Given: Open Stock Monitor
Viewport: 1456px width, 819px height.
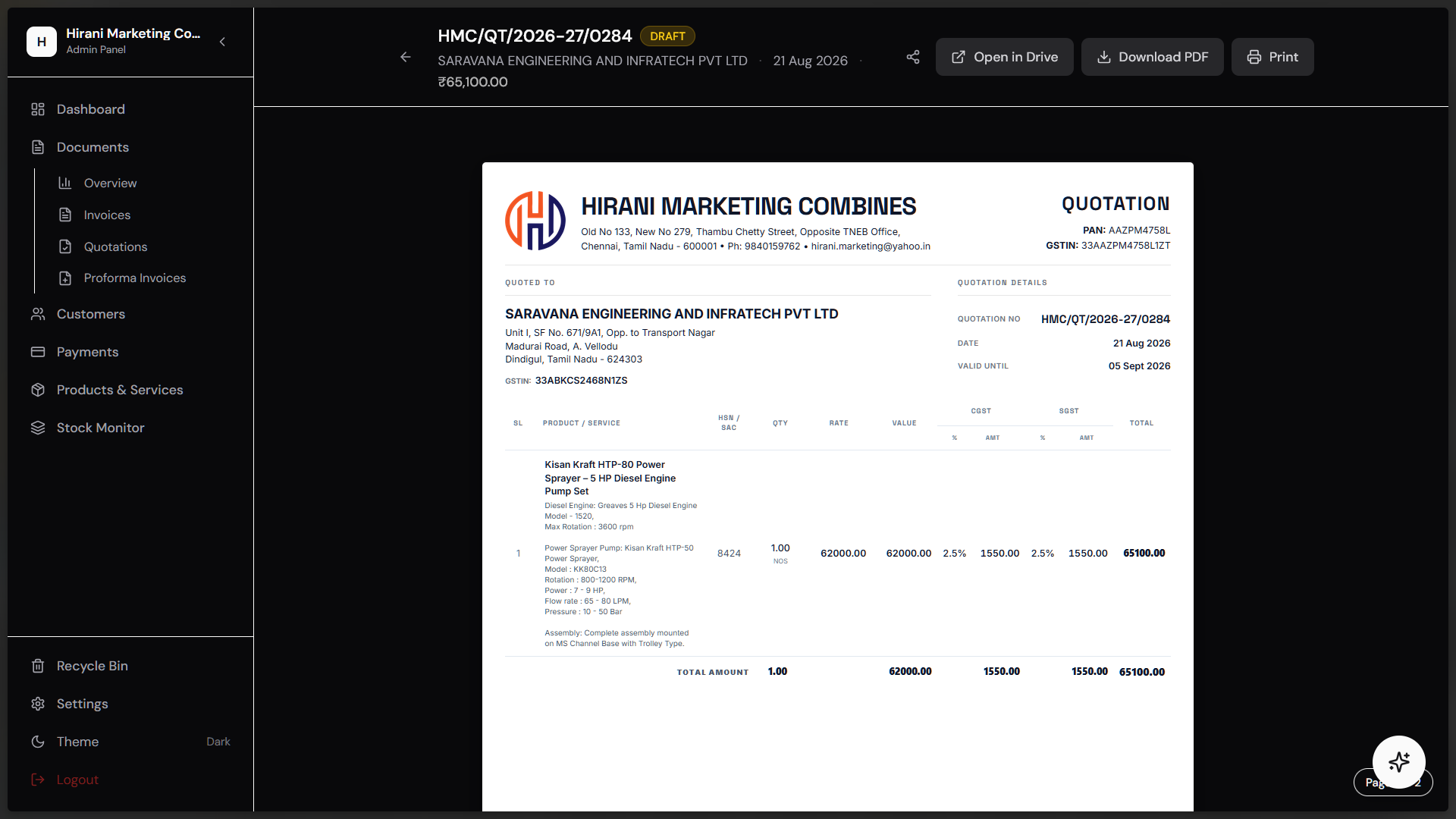Looking at the screenshot, I should point(130,428).
